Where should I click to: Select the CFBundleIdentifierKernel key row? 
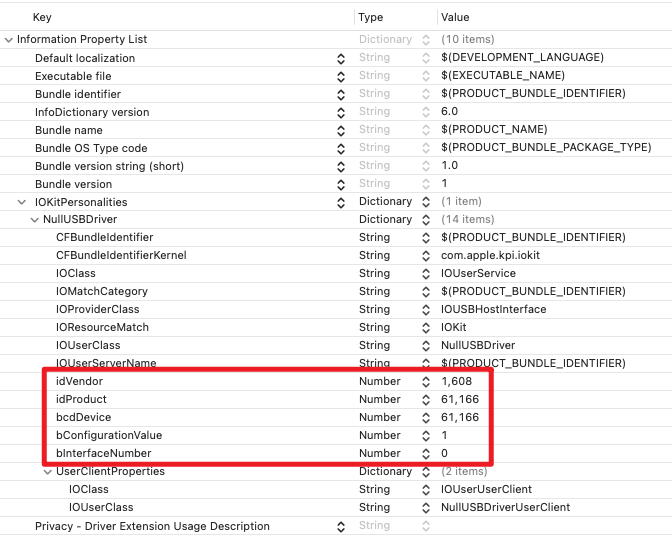point(121,255)
